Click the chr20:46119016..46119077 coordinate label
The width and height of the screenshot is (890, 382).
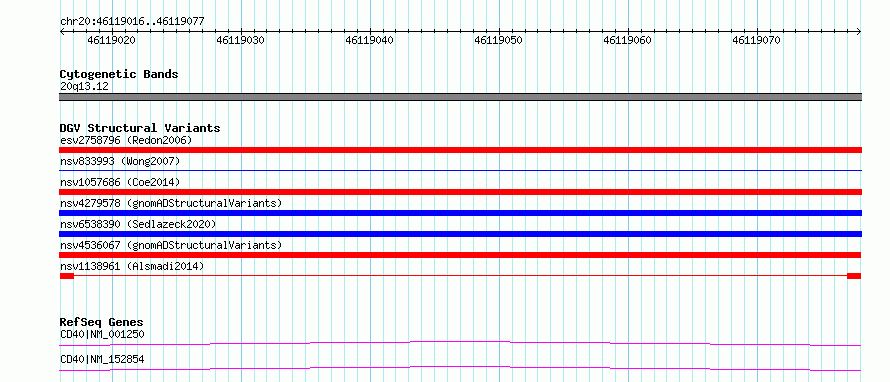[132, 22]
